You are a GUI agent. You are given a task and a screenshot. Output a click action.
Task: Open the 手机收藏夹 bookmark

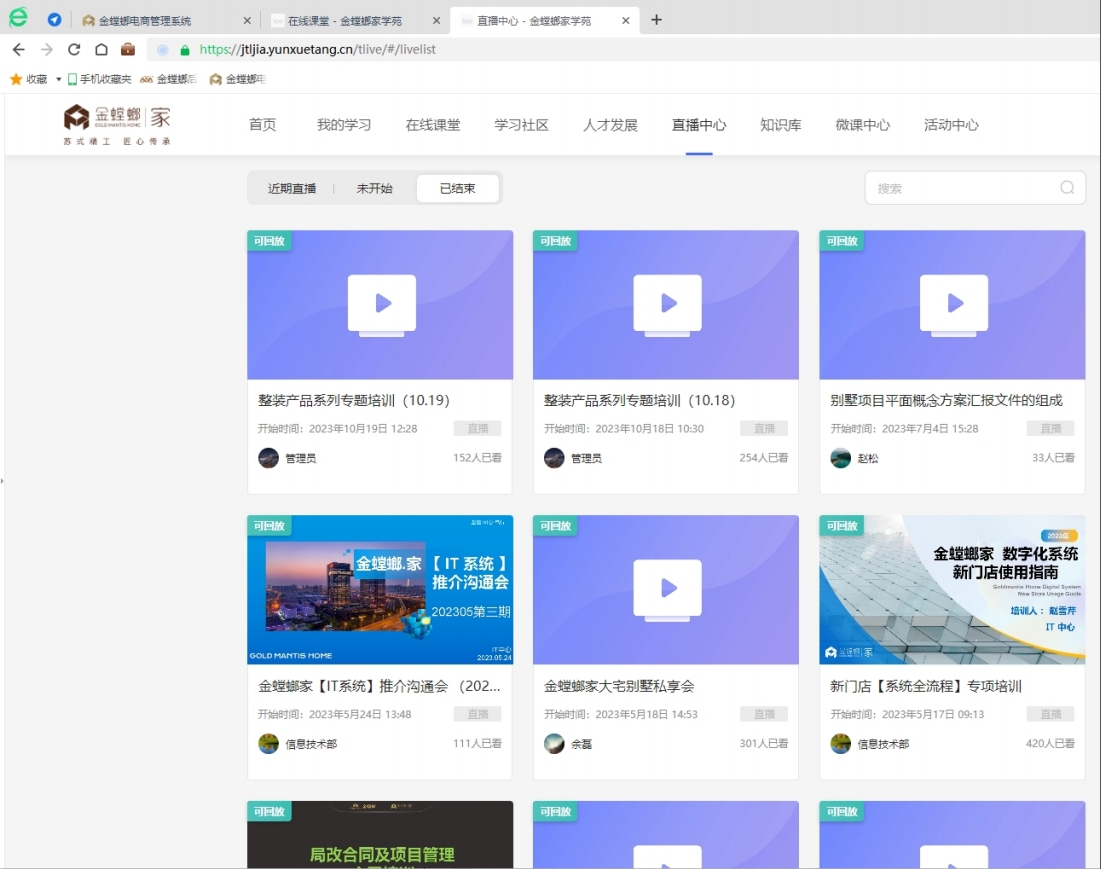point(99,79)
